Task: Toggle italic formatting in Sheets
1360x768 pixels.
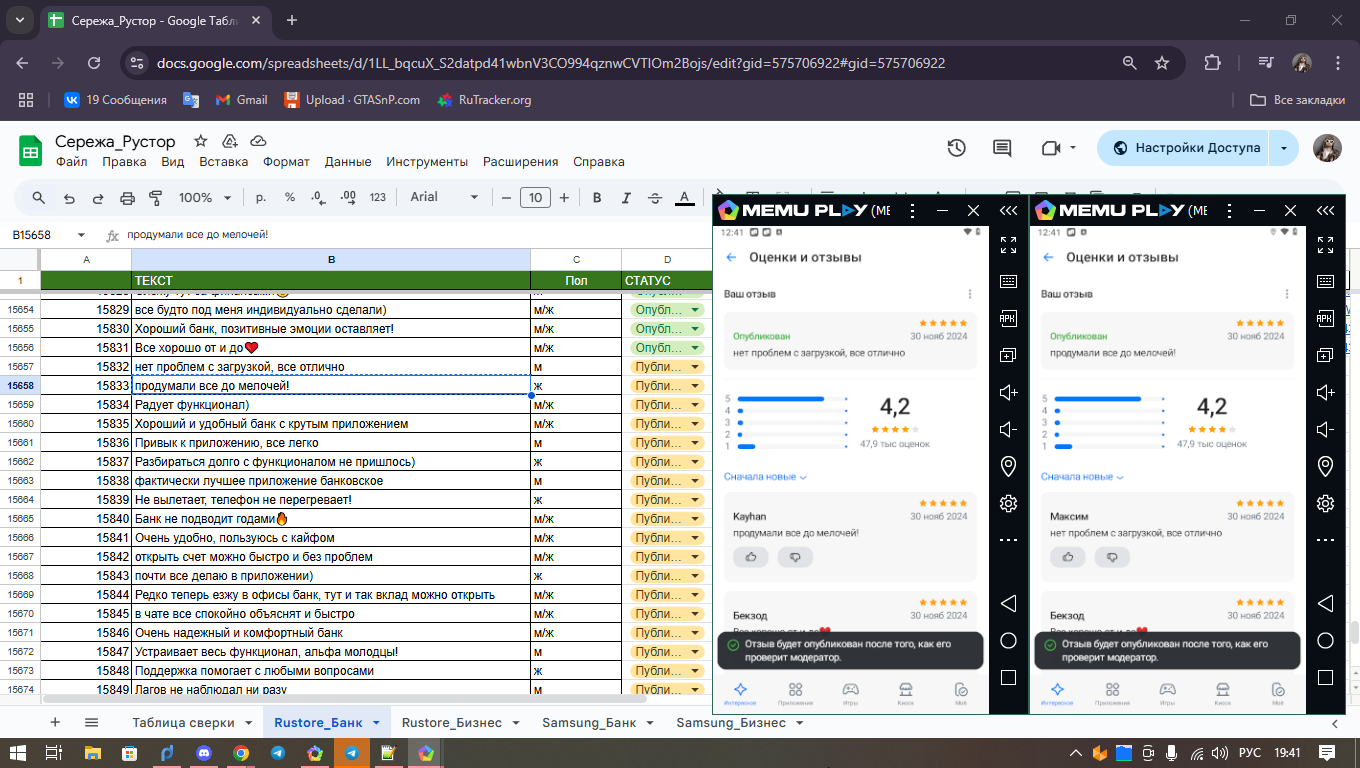Action: [x=626, y=197]
